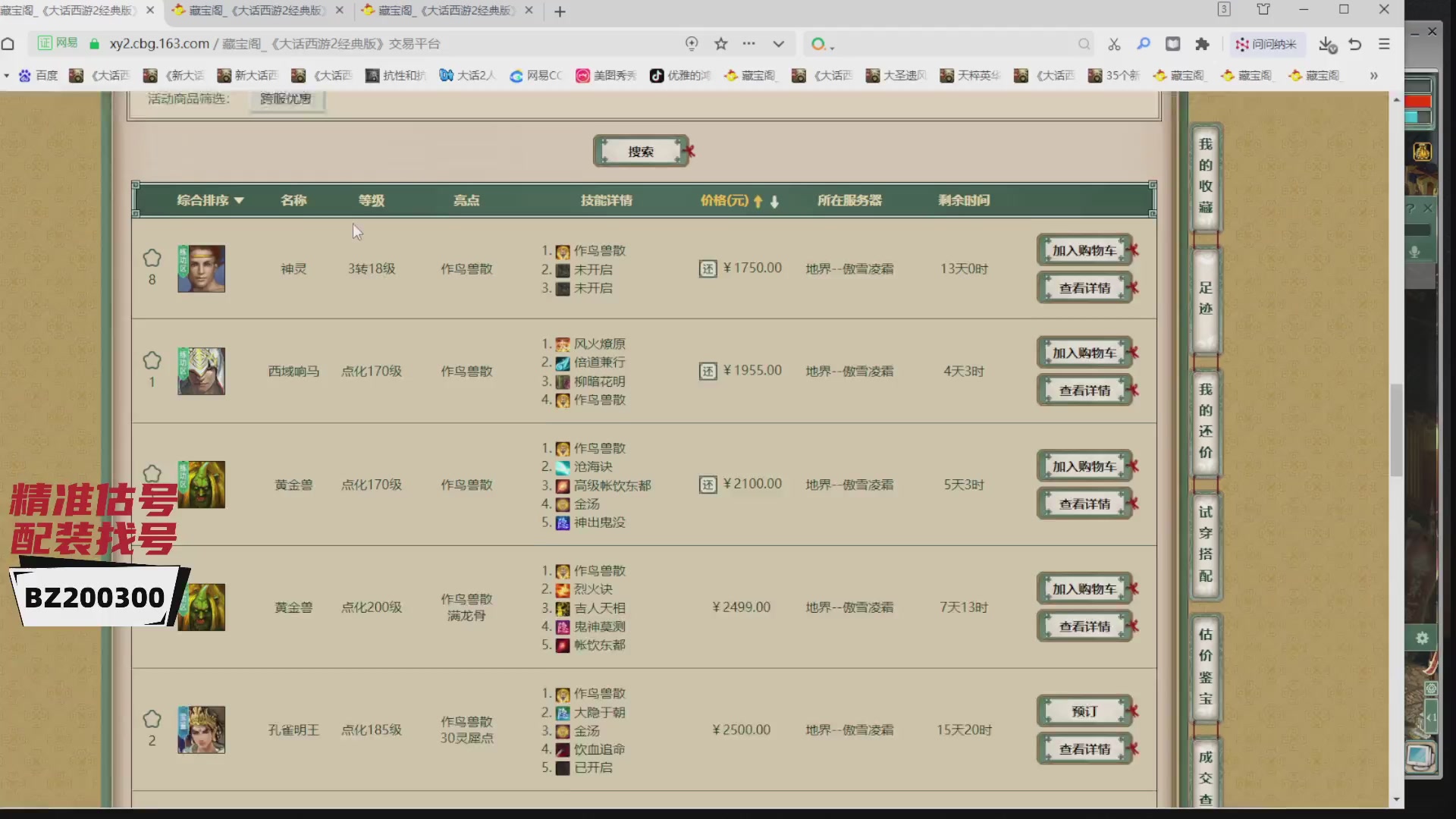Screen dimensions: 1456x819
Task: Expand hidden bookmarks with » chevron
Action: pyautogui.click(x=1373, y=76)
